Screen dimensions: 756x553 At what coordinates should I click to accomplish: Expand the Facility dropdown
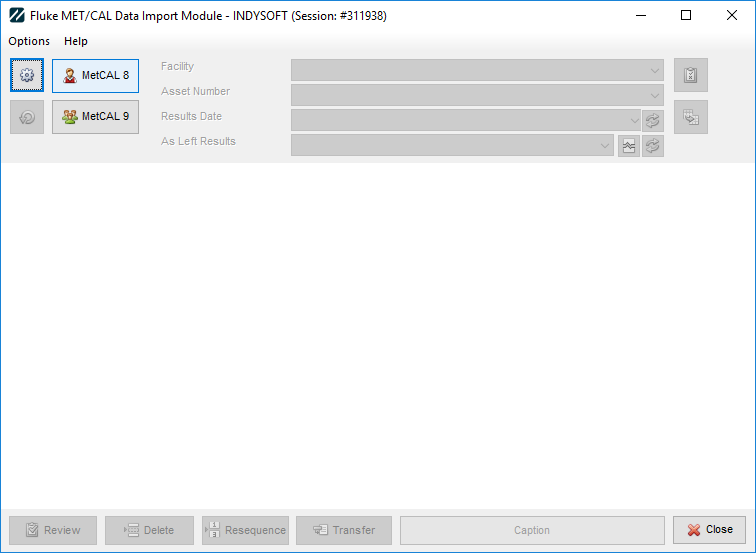click(654, 70)
